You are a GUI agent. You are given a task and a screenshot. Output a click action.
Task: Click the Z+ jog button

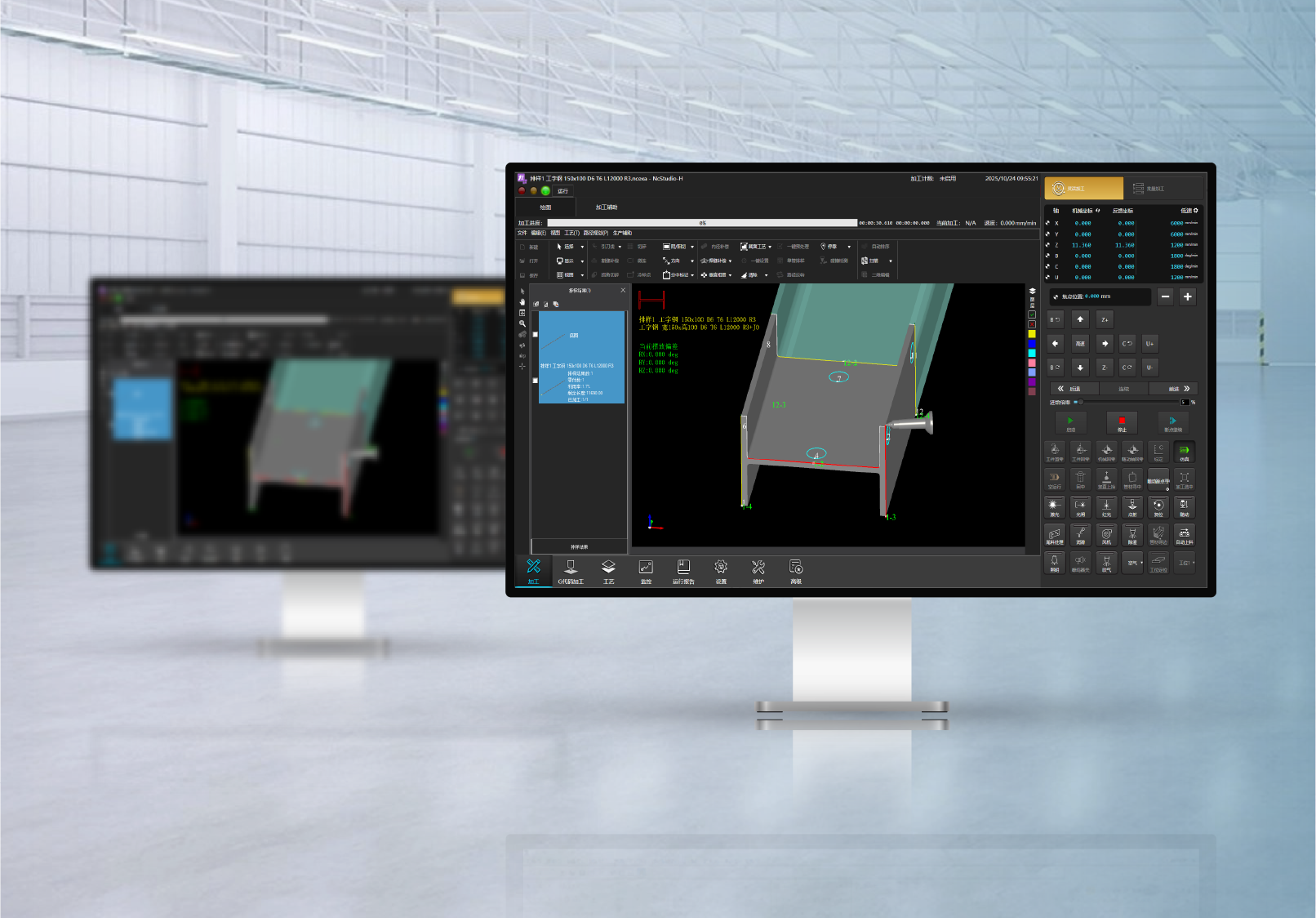(1104, 320)
